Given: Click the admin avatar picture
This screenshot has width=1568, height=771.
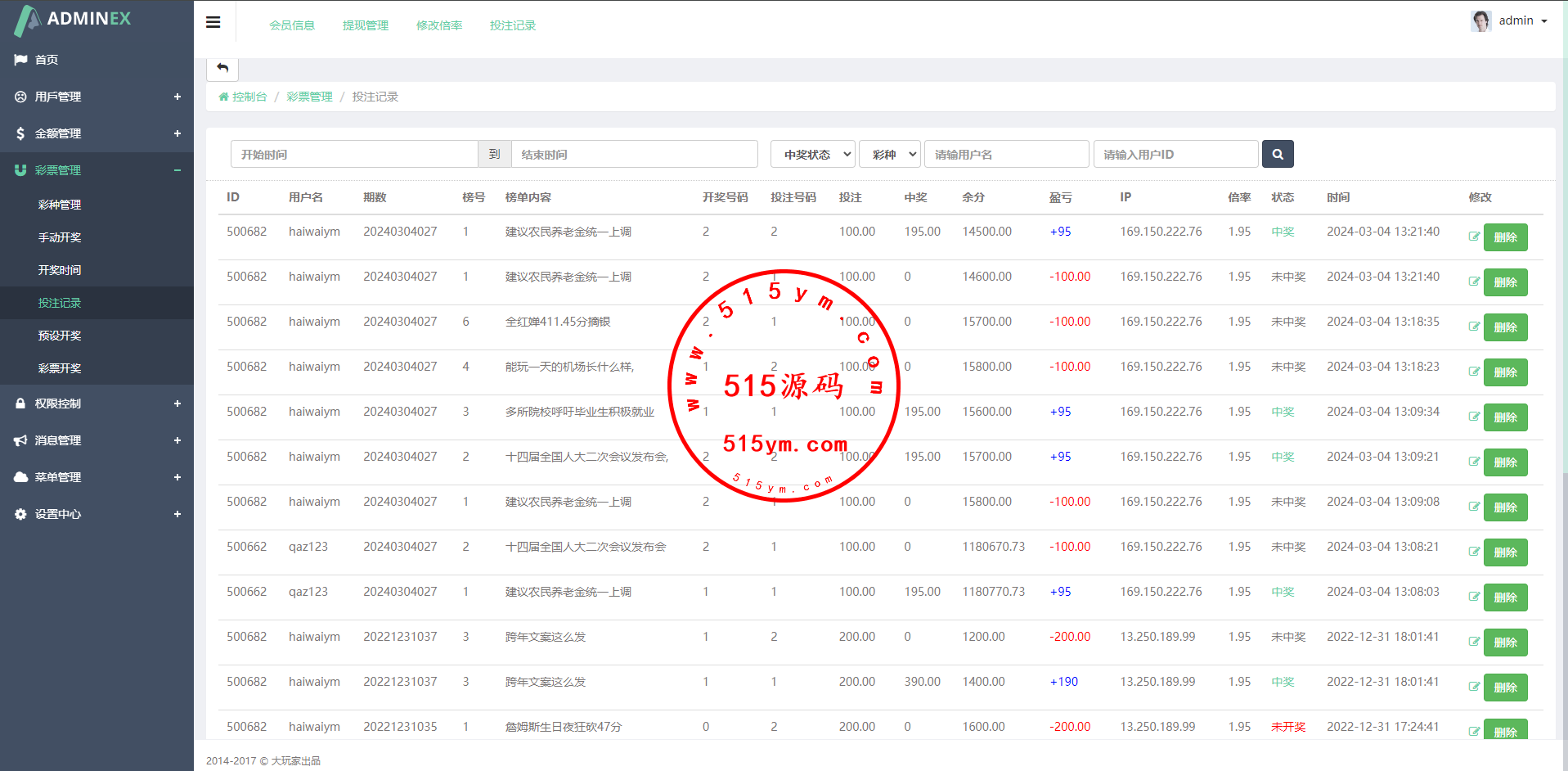Looking at the screenshot, I should coord(1480,20).
